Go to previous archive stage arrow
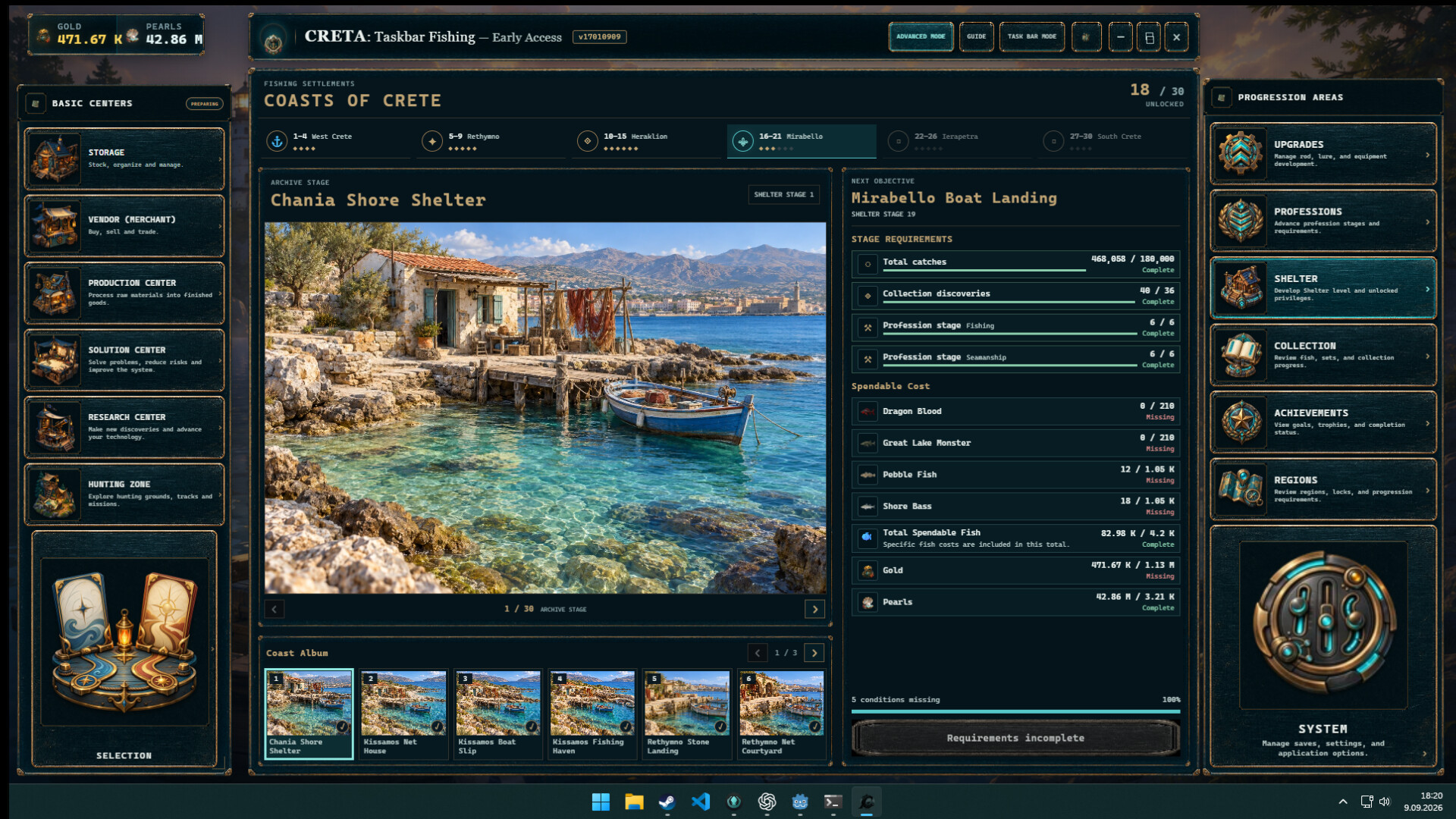1456x819 pixels. coord(275,609)
